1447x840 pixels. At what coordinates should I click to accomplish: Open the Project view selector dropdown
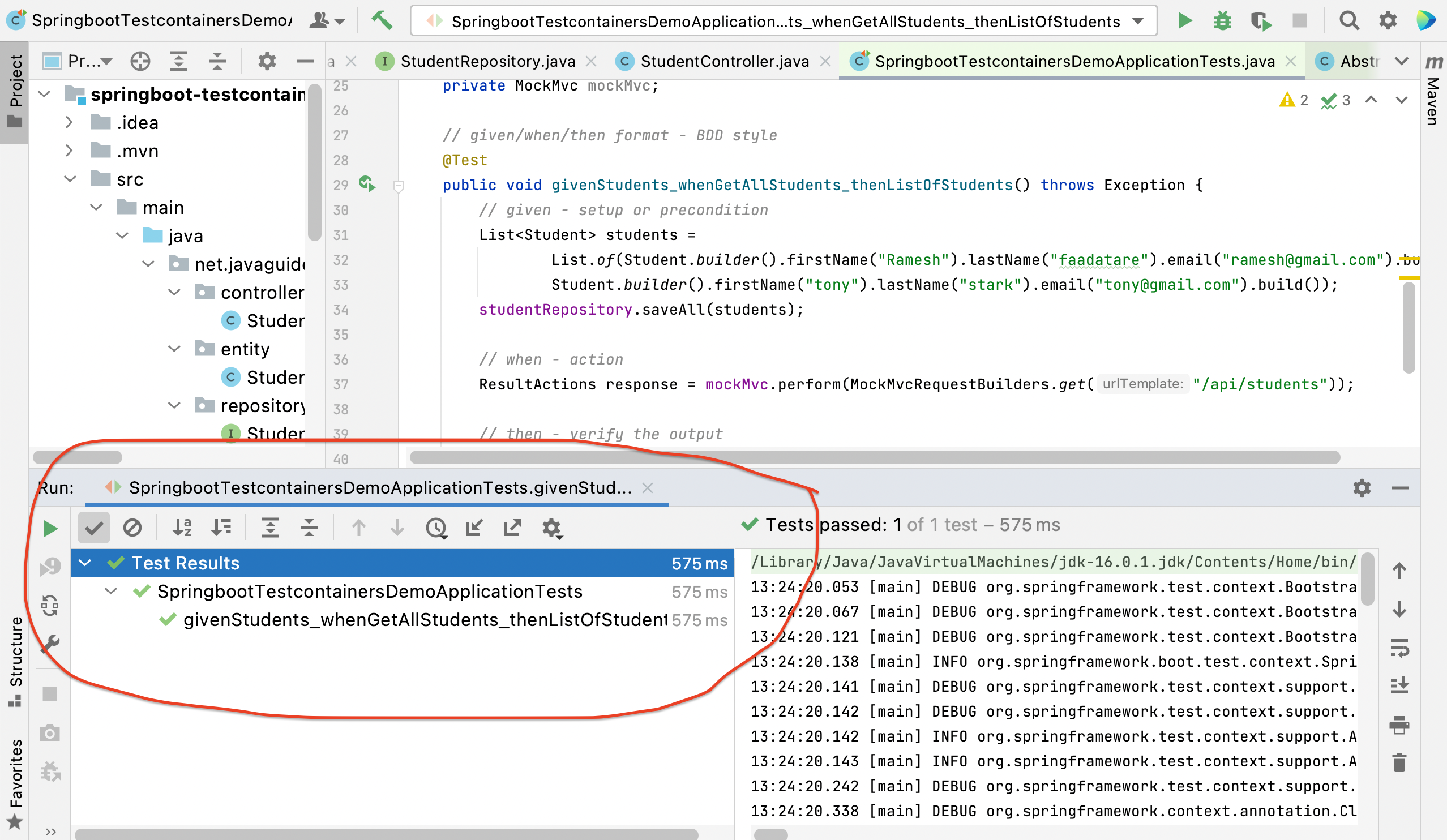coord(78,61)
